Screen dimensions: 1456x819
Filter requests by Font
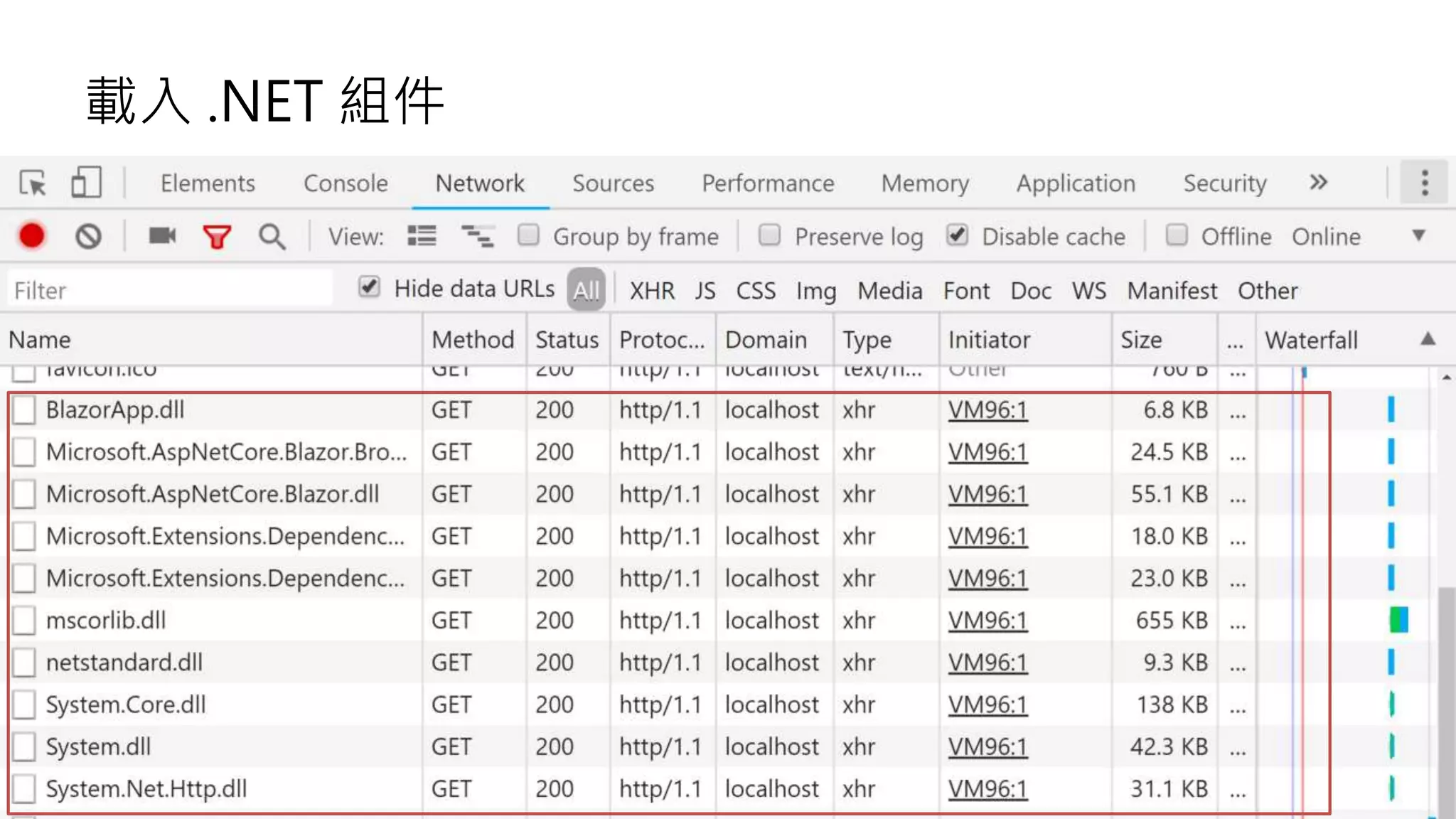pos(966,291)
